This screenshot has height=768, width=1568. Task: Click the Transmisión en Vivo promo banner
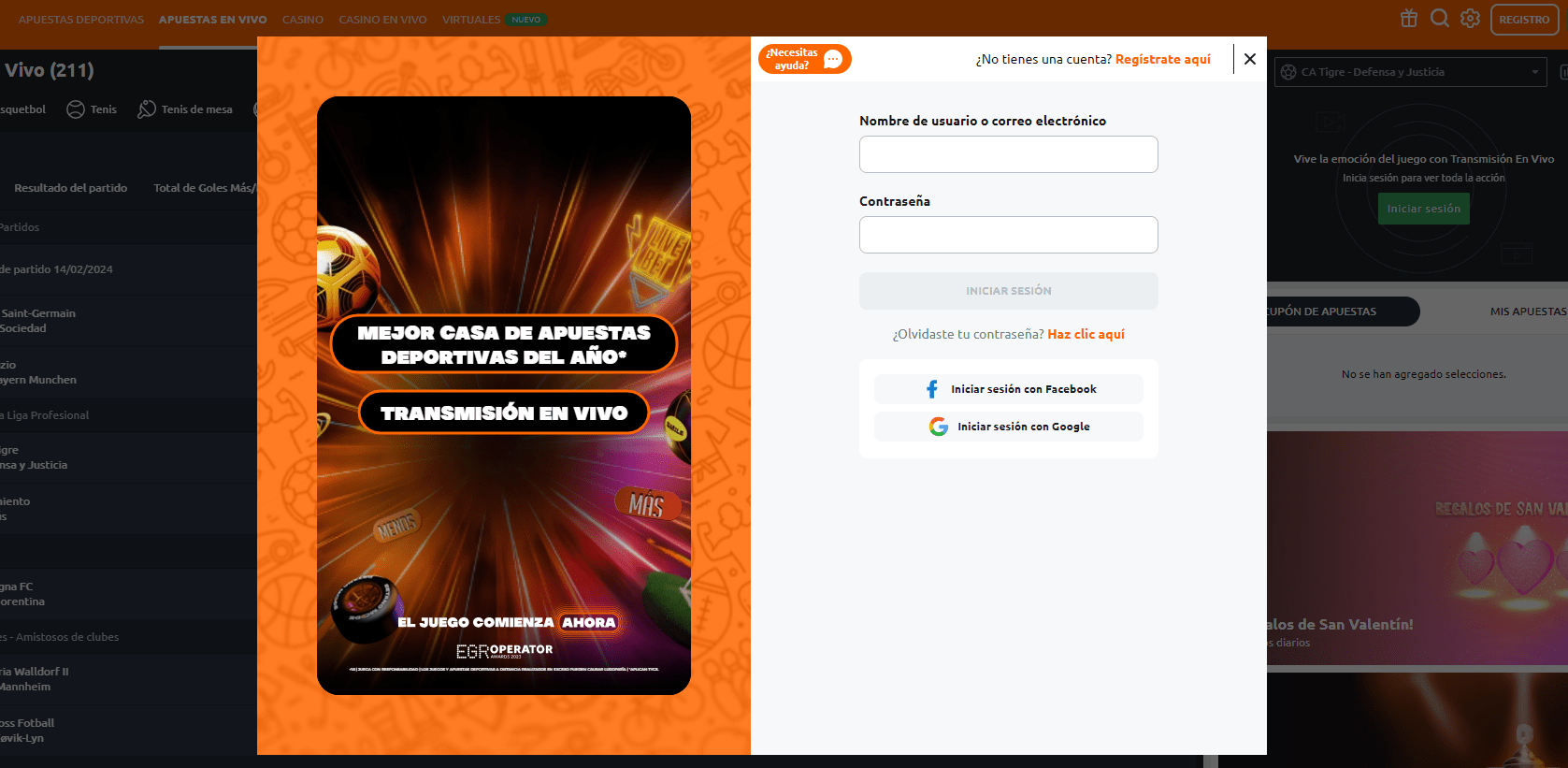(504, 413)
